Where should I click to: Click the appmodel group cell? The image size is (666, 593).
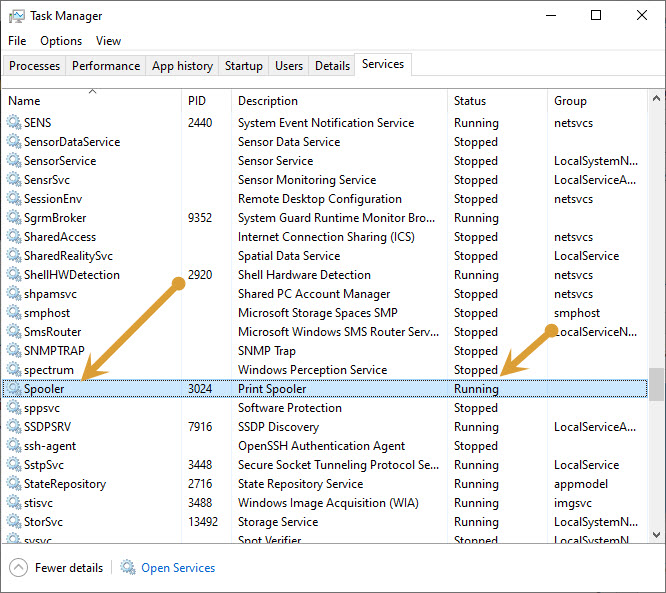click(x=581, y=484)
